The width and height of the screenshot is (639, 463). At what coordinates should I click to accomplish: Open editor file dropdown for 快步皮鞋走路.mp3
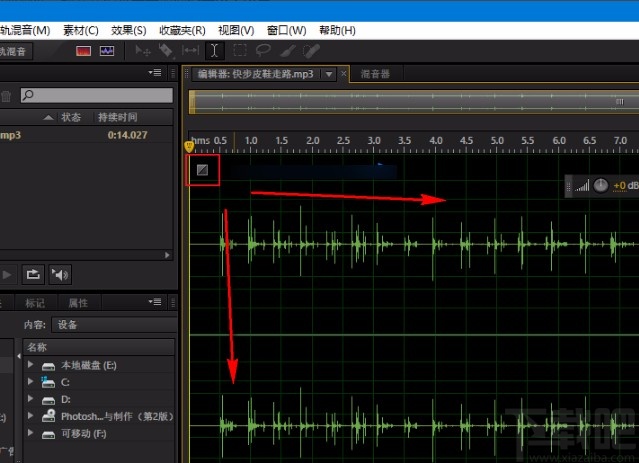[329, 74]
